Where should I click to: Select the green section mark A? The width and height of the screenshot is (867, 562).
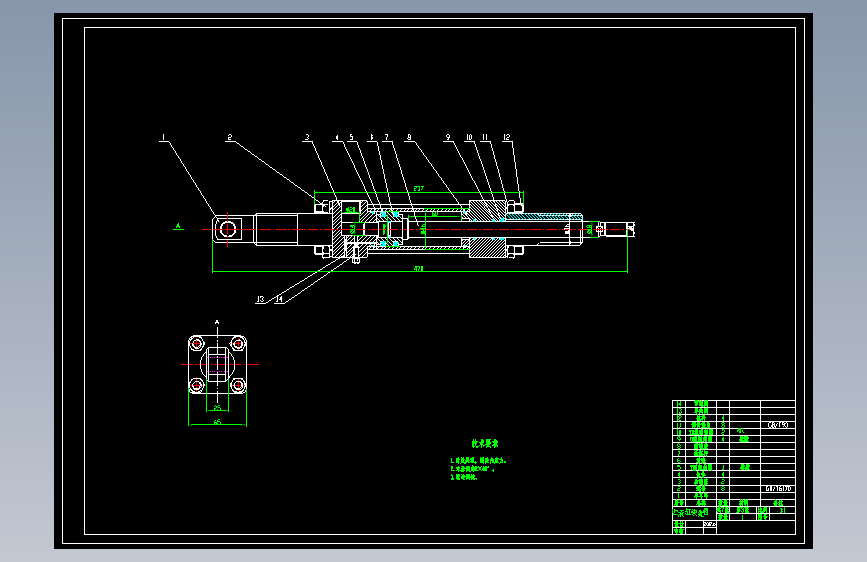click(178, 226)
